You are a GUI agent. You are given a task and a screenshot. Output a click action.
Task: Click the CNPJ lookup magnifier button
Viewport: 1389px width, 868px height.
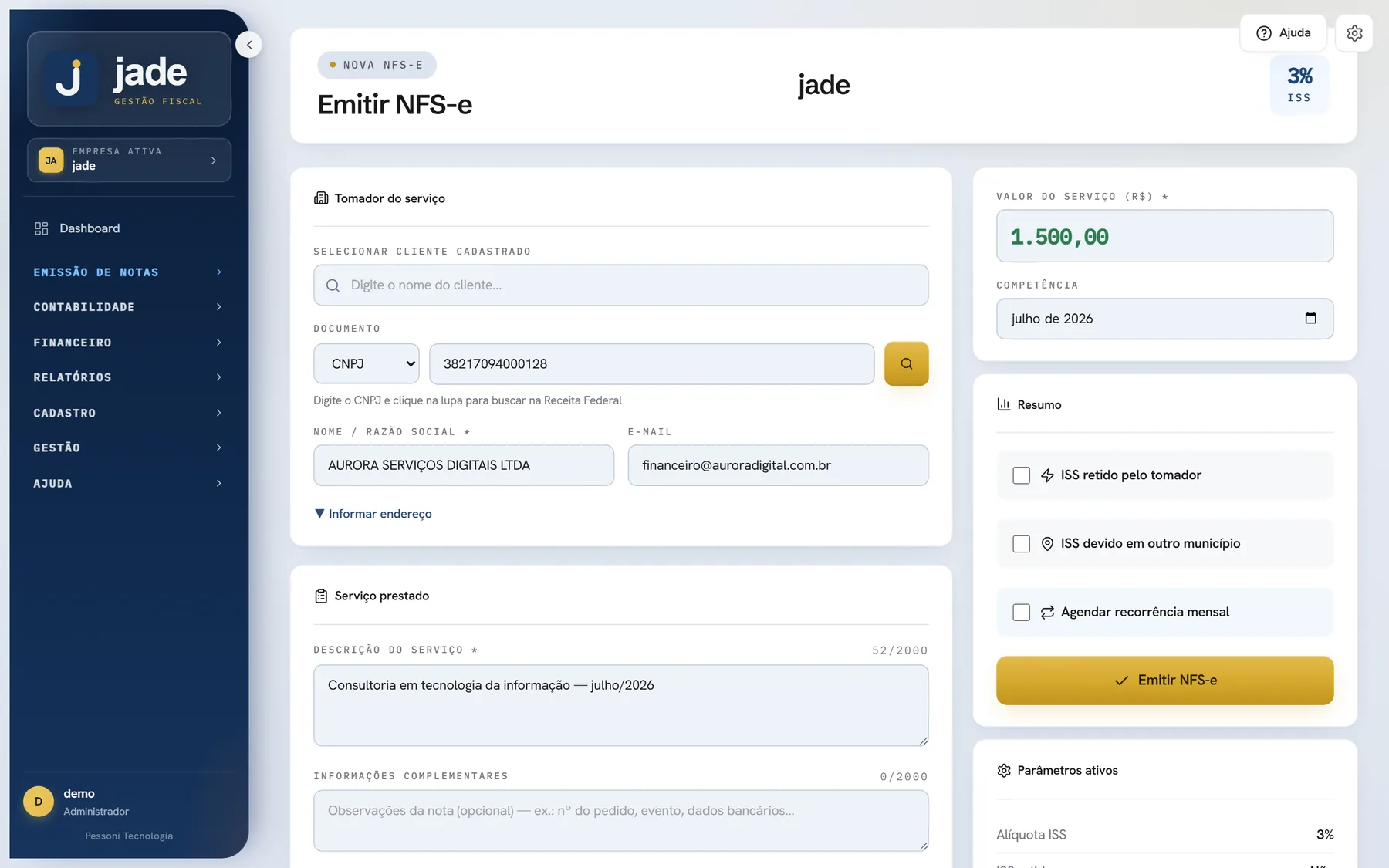pos(906,363)
